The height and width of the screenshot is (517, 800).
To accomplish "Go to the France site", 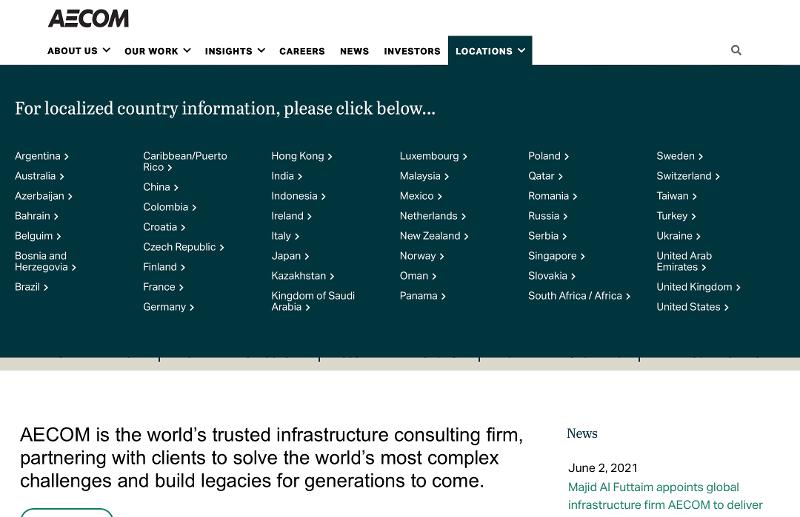I will point(163,287).
